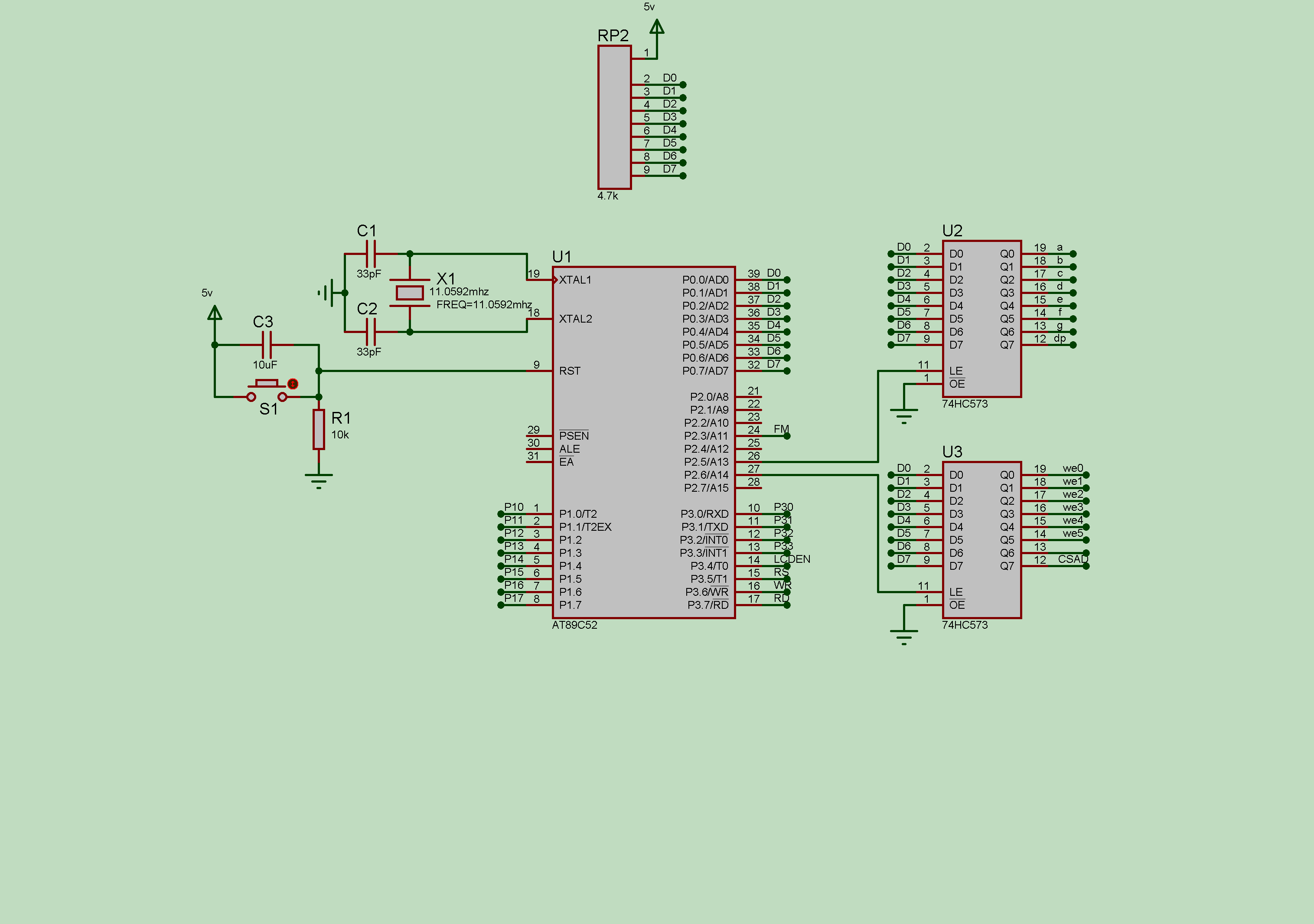The height and width of the screenshot is (924, 1314).
Task: Select the resistor pack RP2 body
Action: tap(615, 118)
